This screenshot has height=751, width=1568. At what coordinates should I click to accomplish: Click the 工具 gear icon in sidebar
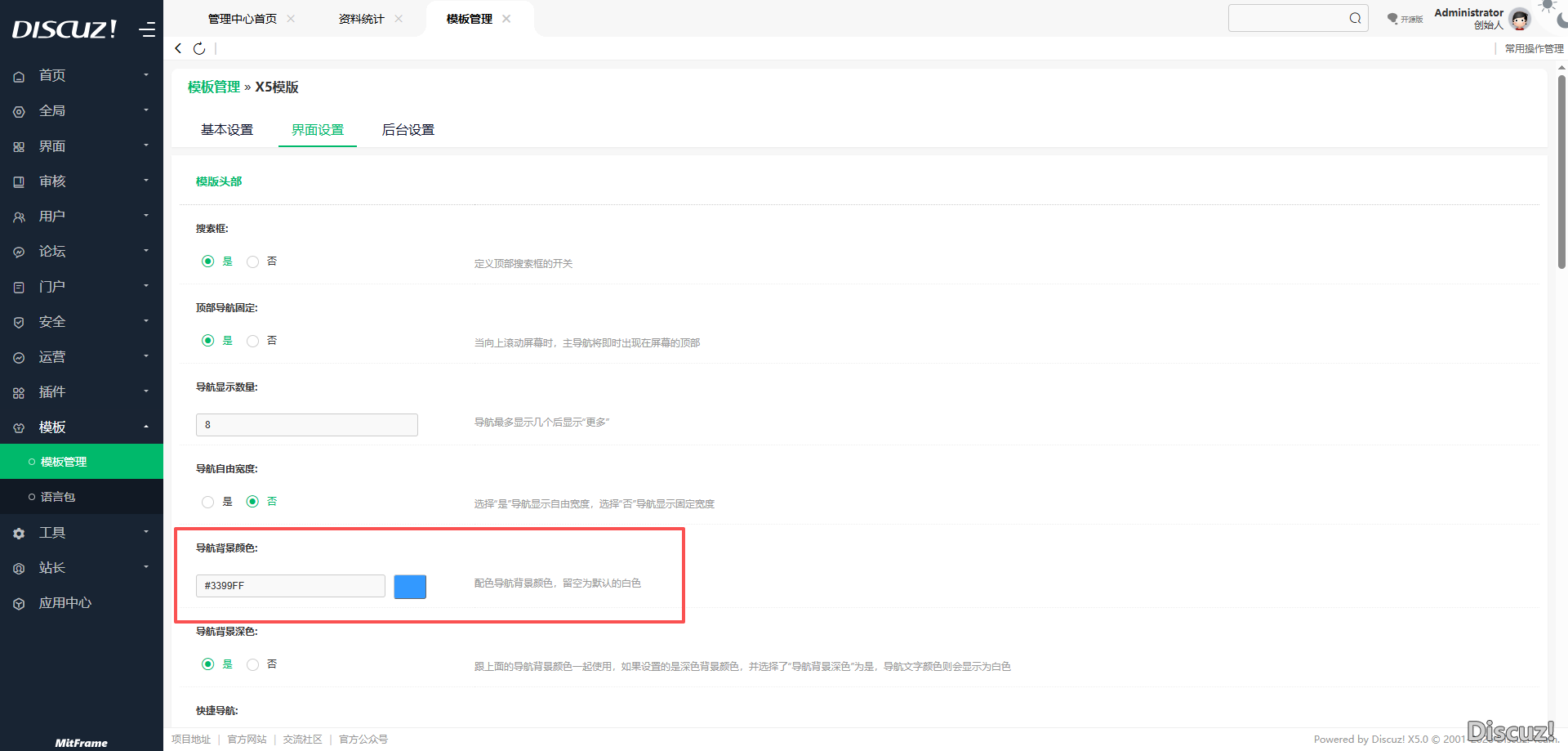tap(19, 534)
